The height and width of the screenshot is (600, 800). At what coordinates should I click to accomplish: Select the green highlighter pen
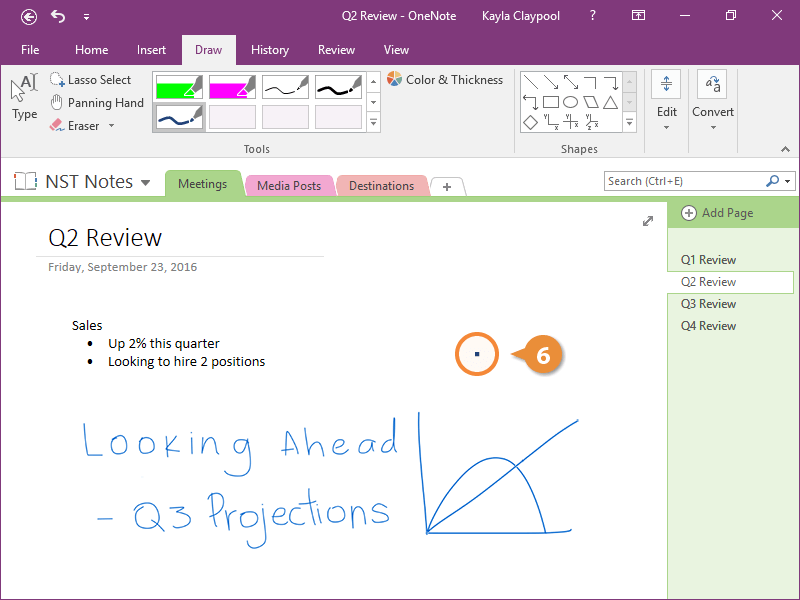(179, 87)
